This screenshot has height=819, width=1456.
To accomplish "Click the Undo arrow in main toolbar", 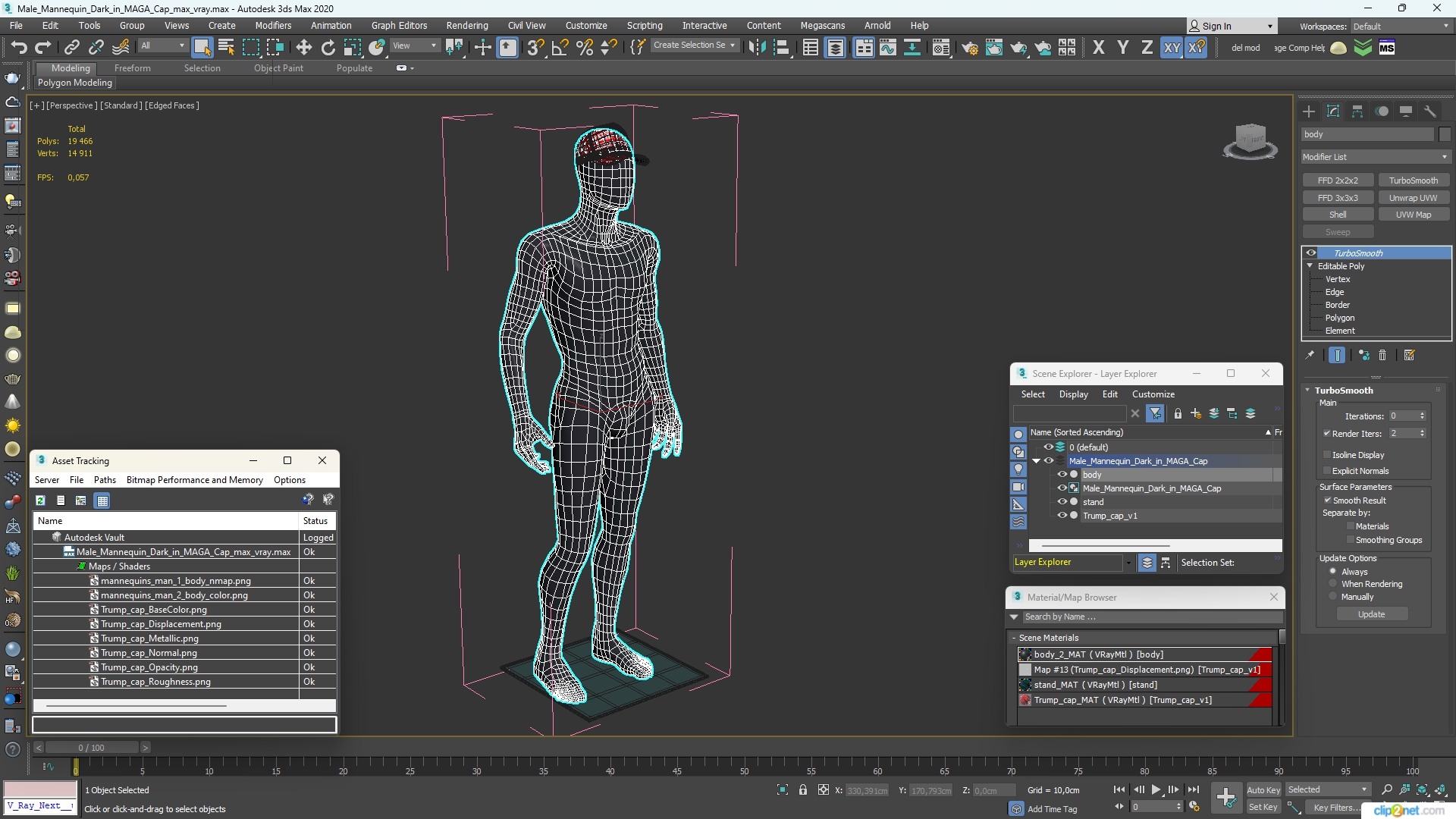I will (x=18, y=47).
